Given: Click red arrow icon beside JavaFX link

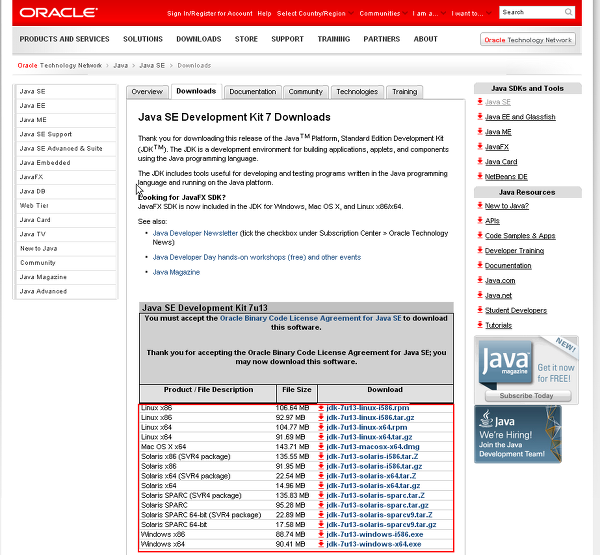Looking at the screenshot, I should [480, 146].
